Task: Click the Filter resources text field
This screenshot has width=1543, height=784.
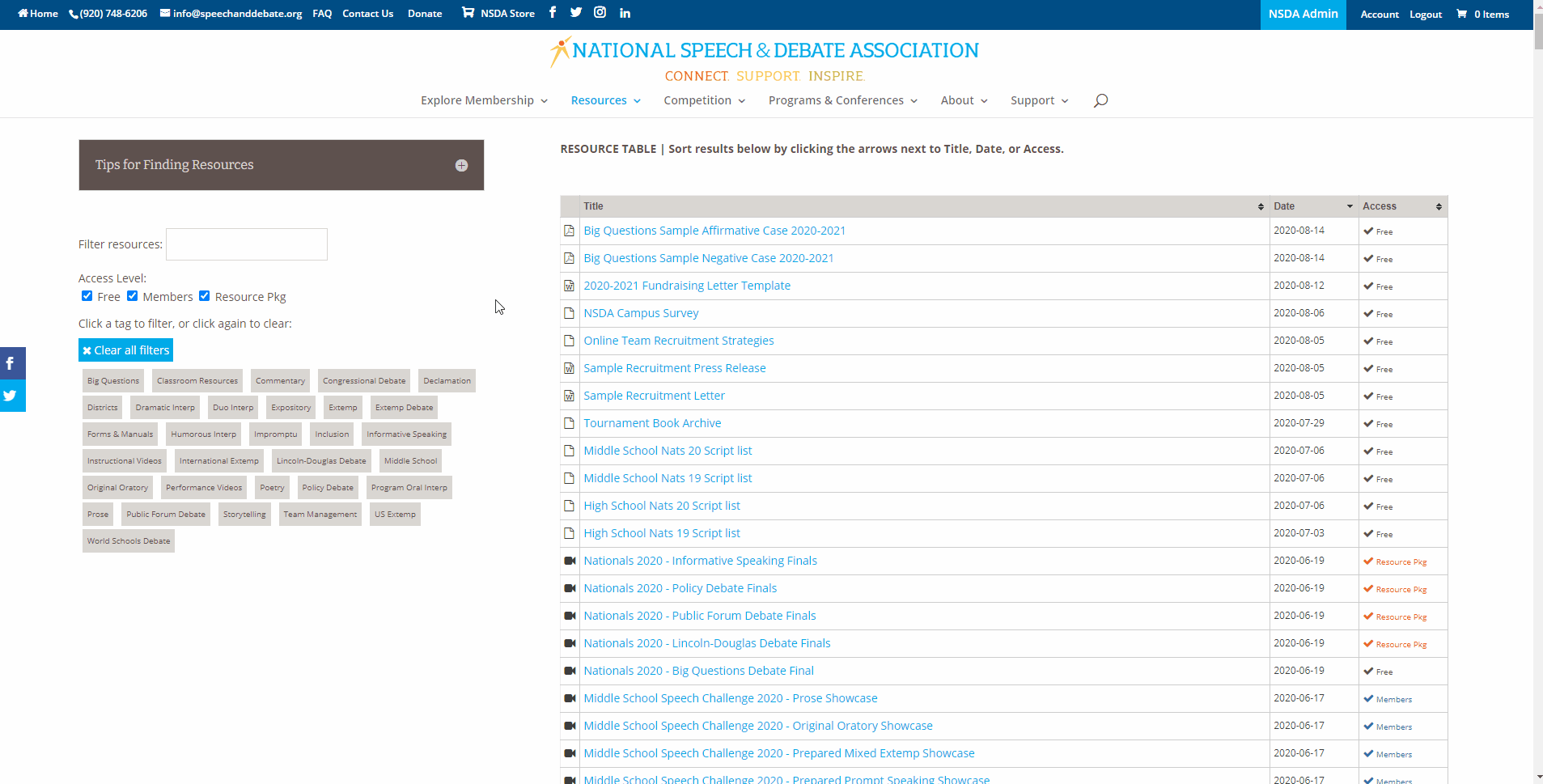Action: pyautogui.click(x=247, y=244)
